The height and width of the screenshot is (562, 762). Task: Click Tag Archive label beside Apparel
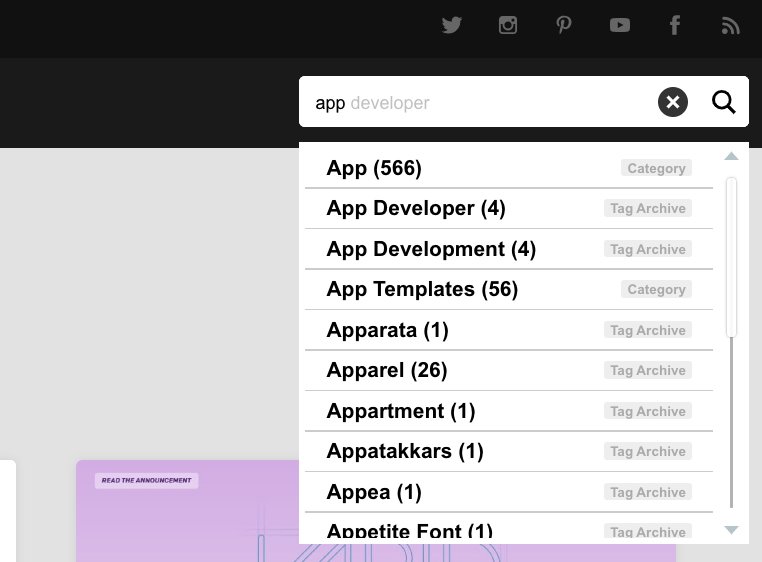click(x=648, y=370)
